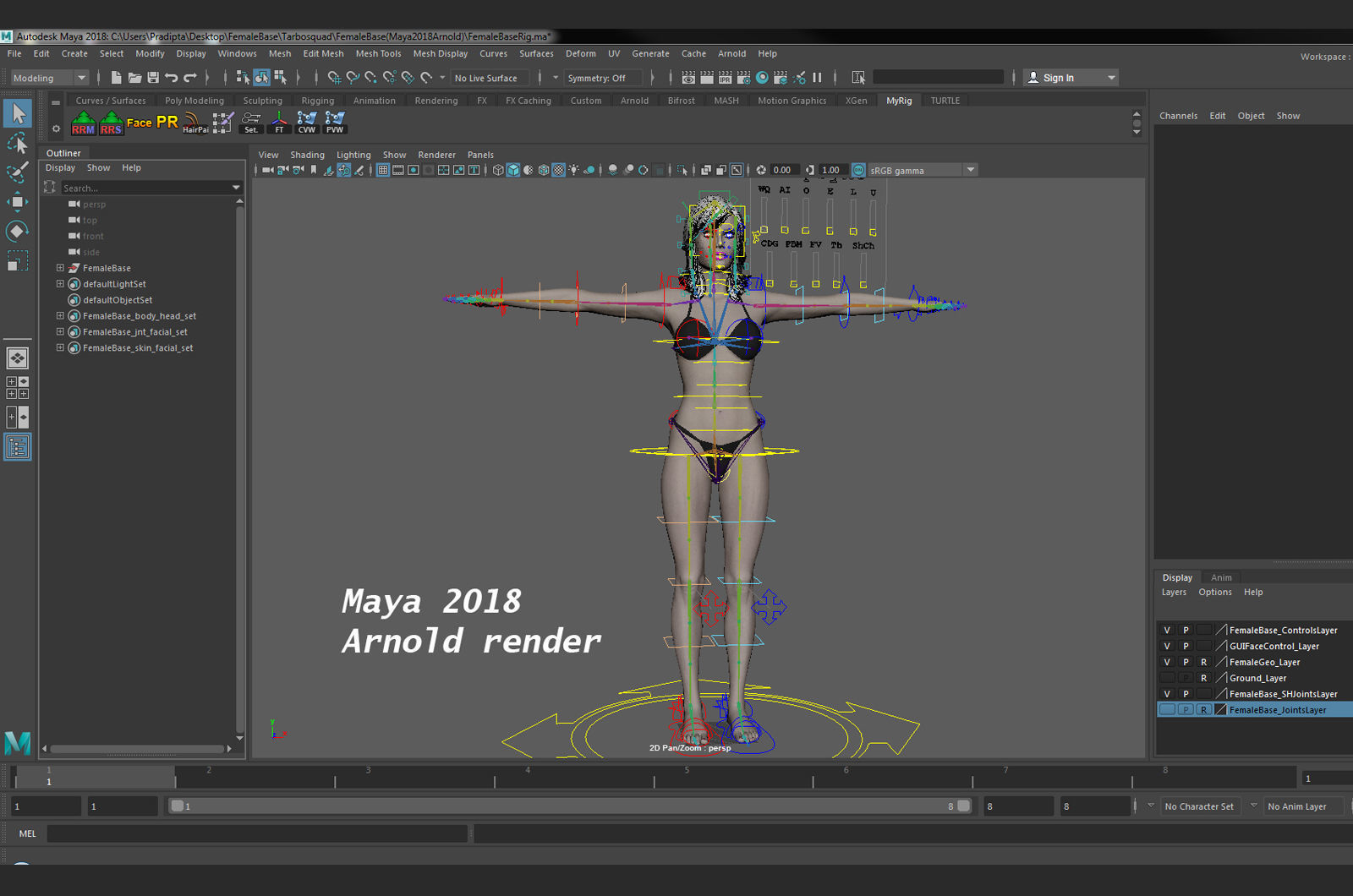This screenshot has height=896, width=1353.
Task: Click No Character Set button
Action: point(1199,806)
